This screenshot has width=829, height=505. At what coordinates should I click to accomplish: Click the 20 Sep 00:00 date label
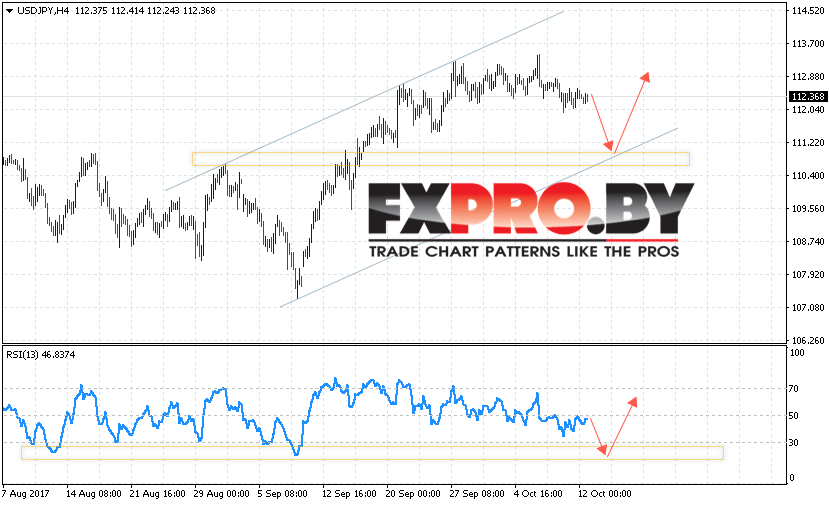click(x=413, y=494)
